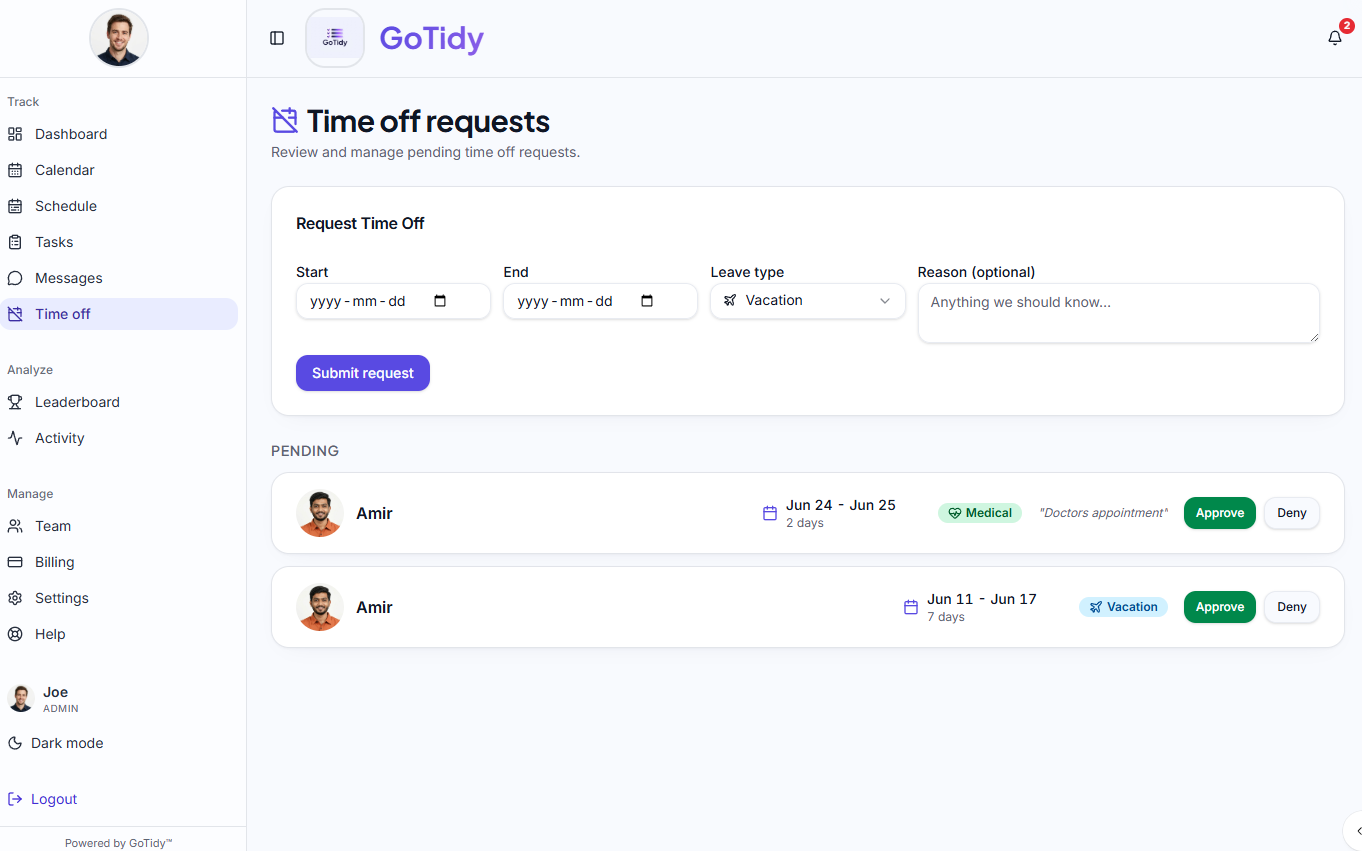The width and height of the screenshot is (1362, 851).
Task: Click the Billing card icon
Action: (x=15, y=562)
